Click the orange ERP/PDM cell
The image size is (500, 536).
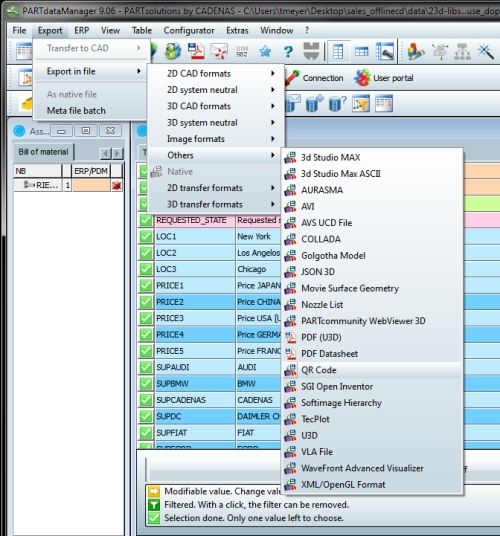click(x=91, y=185)
